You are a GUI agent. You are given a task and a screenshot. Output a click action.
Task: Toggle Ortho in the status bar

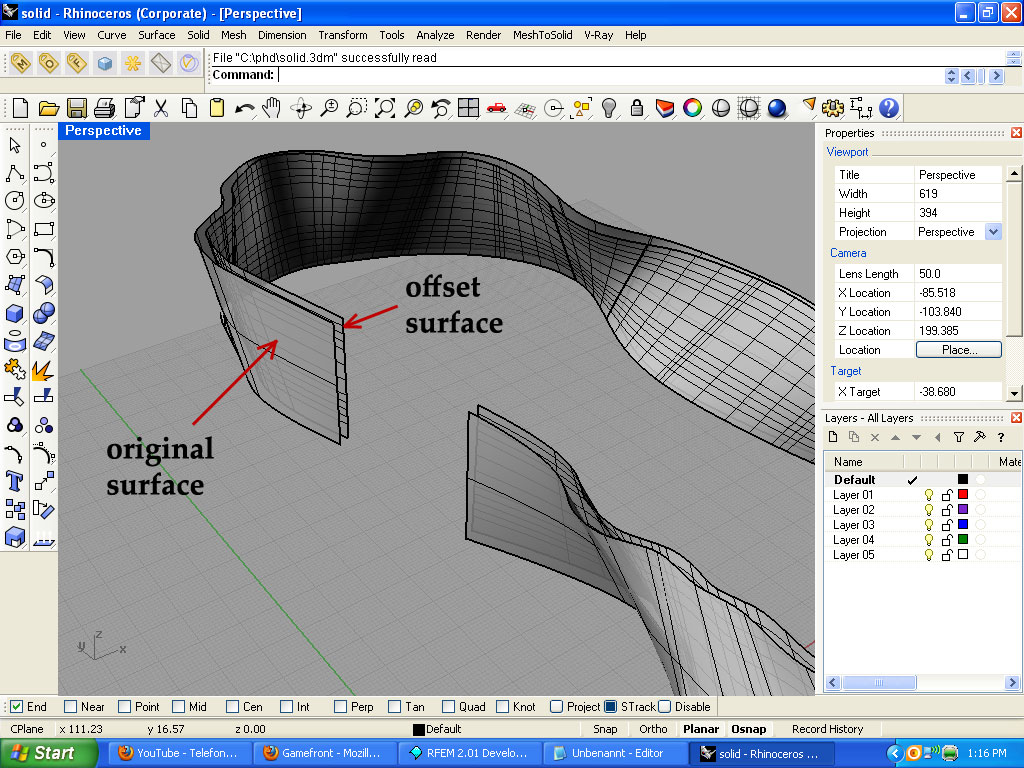653,729
